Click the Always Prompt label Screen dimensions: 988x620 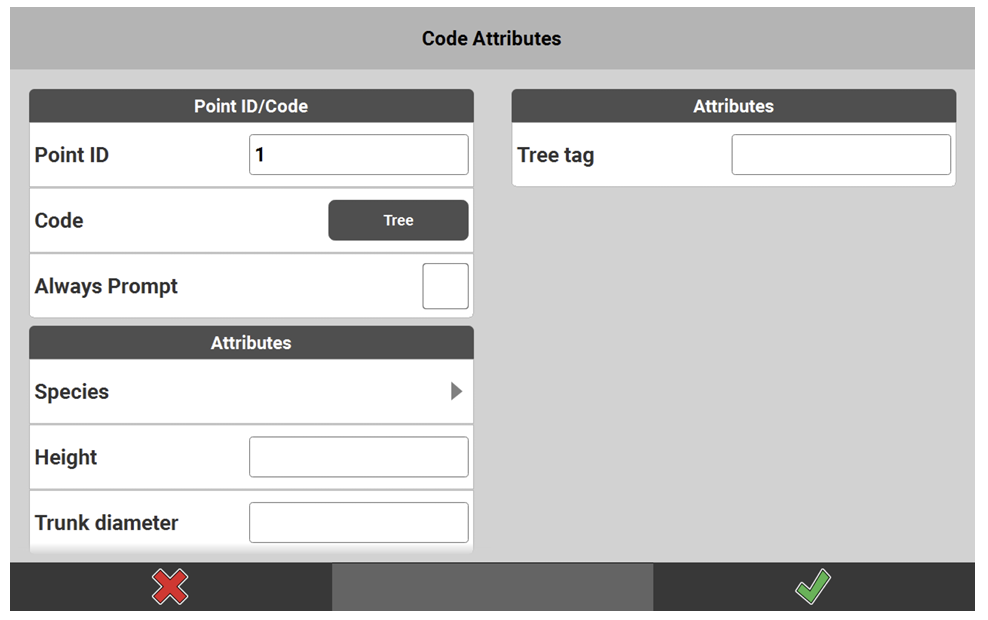106,286
